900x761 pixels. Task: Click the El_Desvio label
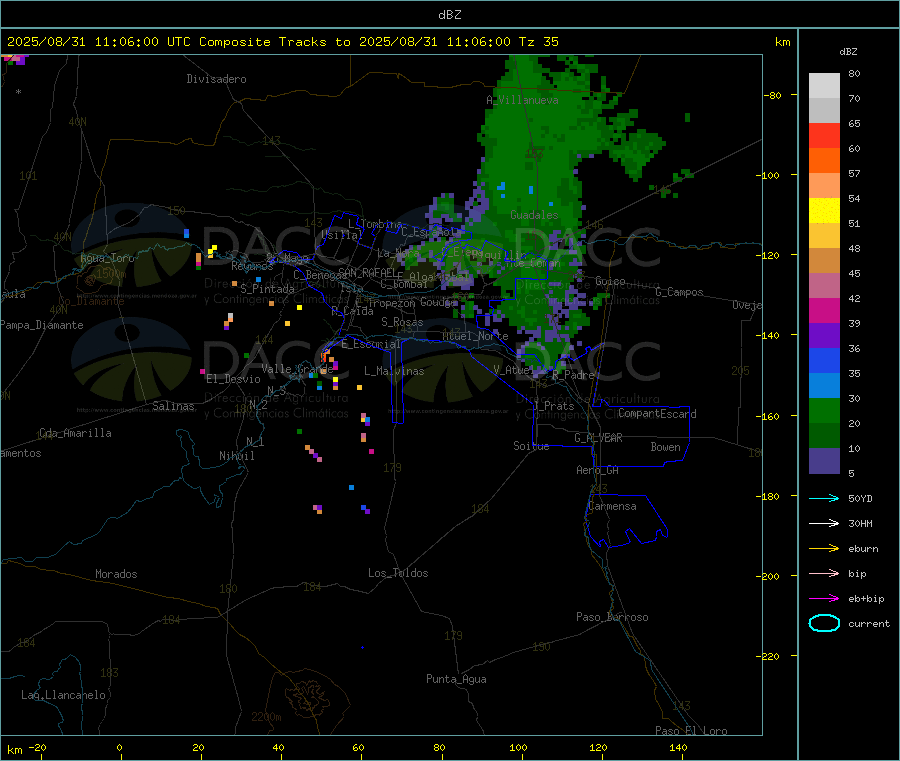click(x=233, y=379)
